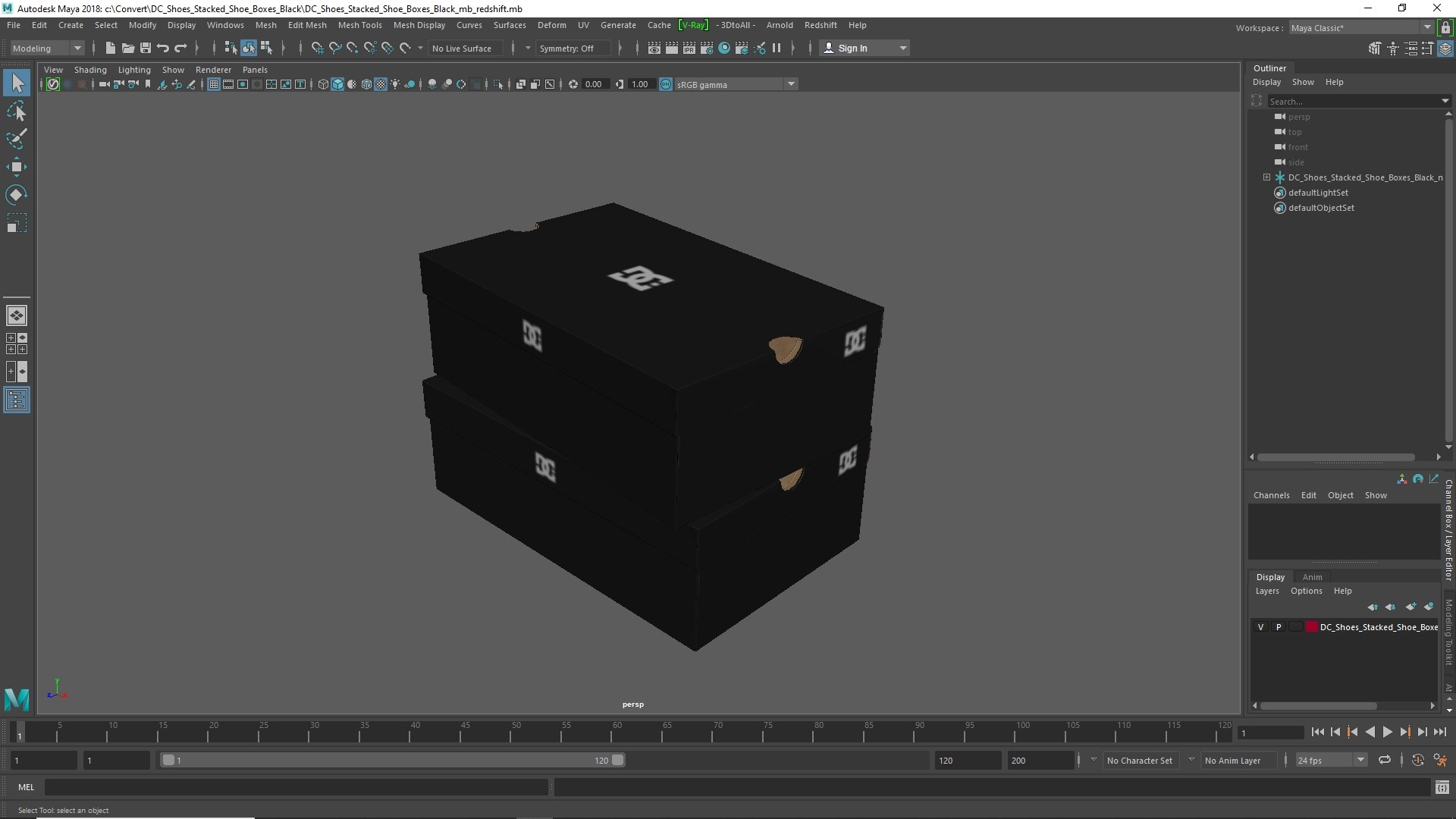The image size is (1456, 819).
Task: Click the range slider start handle
Action: click(x=168, y=760)
